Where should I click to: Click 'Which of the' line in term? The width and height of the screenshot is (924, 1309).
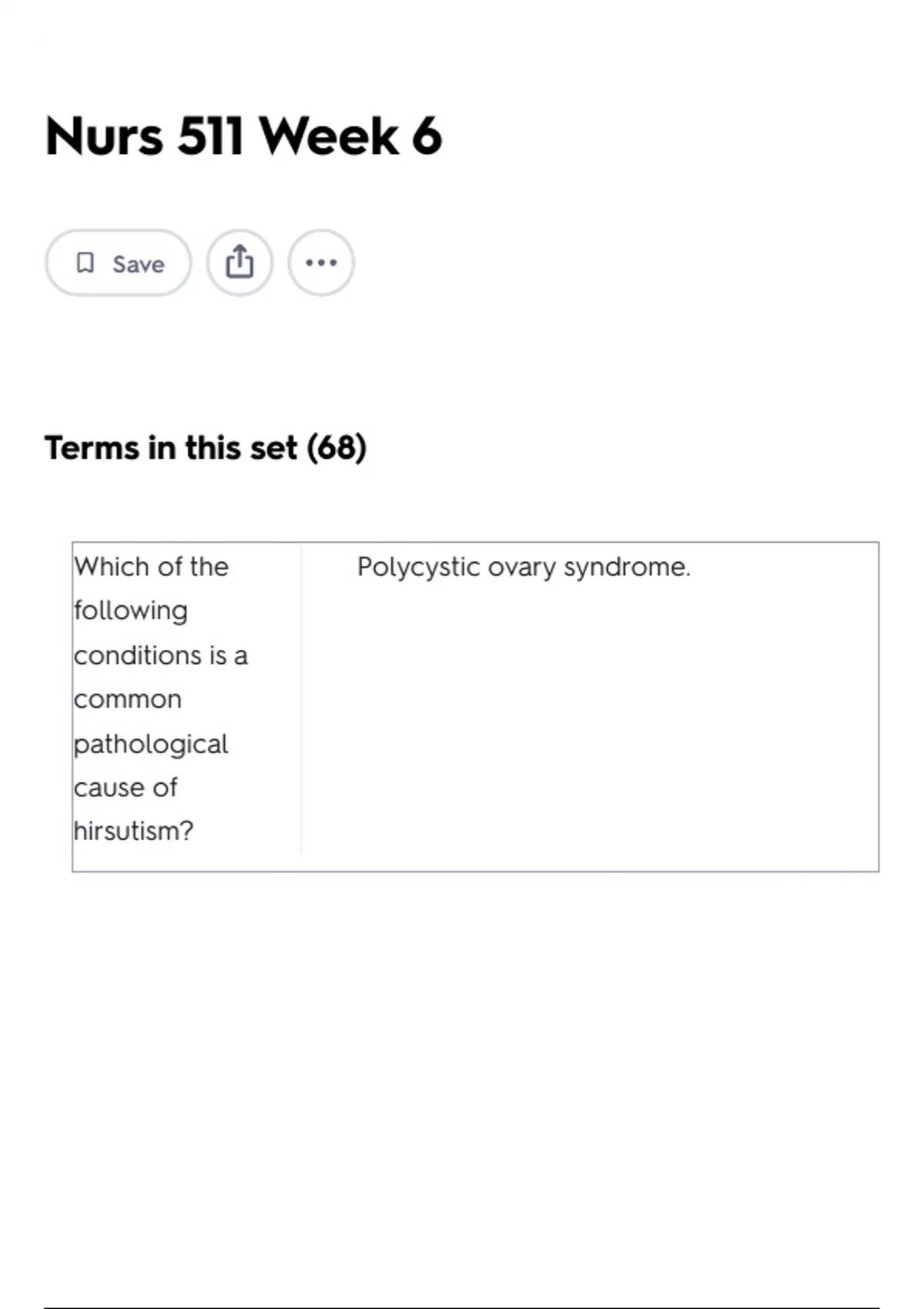[152, 567]
